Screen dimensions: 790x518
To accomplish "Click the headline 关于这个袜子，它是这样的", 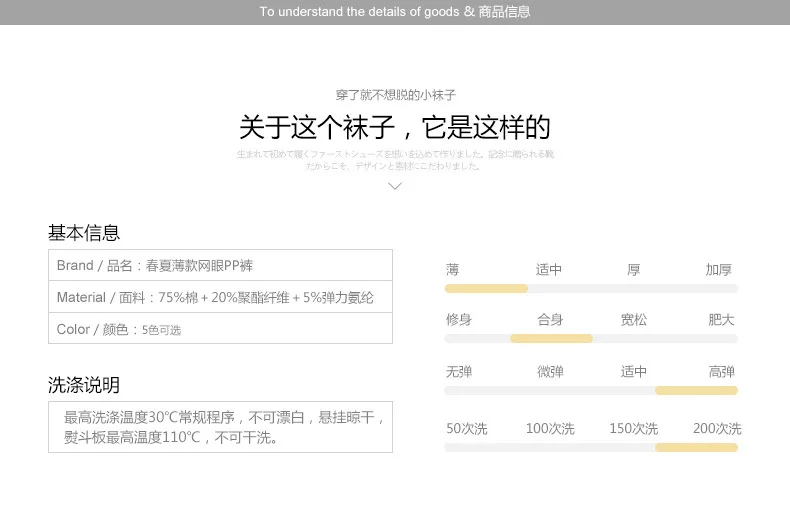I will click(x=395, y=127).
